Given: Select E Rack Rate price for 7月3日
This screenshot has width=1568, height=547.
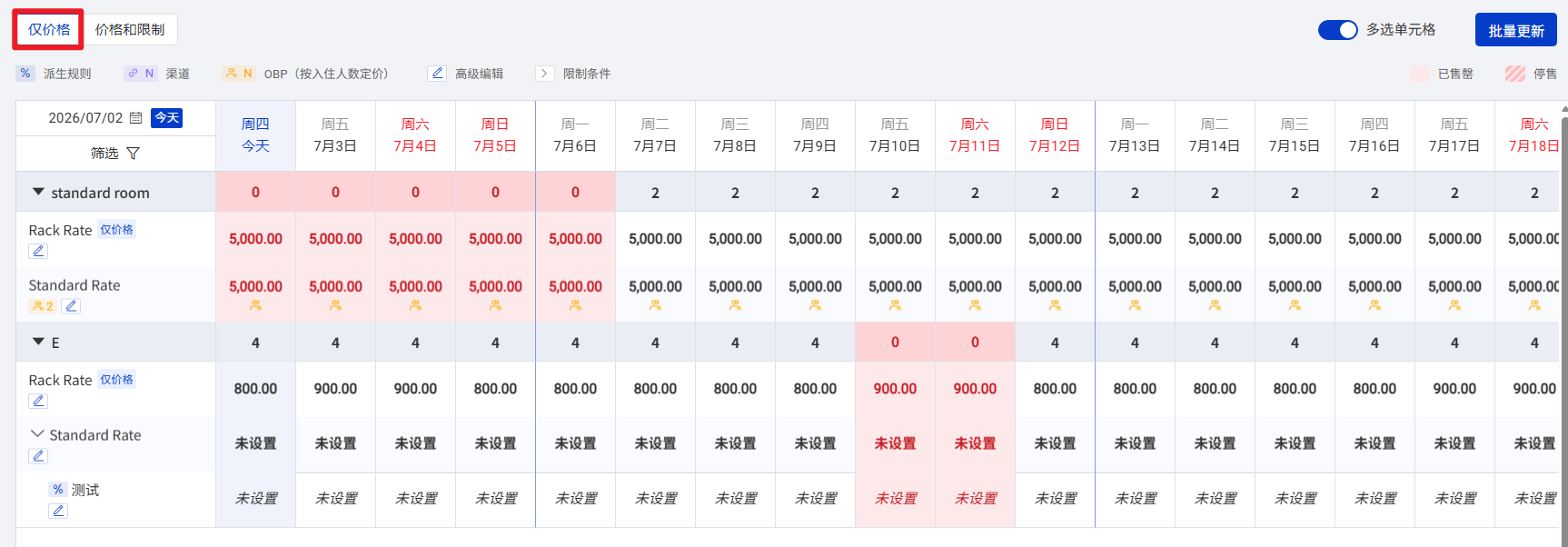Looking at the screenshot, I should click(x=335, y=389).
